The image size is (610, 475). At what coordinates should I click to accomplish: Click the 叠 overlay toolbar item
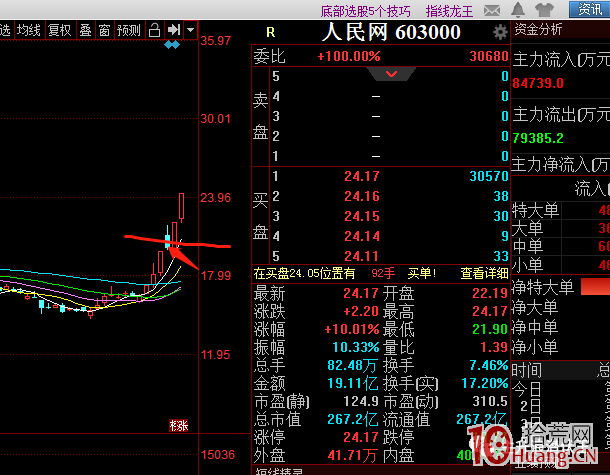(x=85, y=30)
